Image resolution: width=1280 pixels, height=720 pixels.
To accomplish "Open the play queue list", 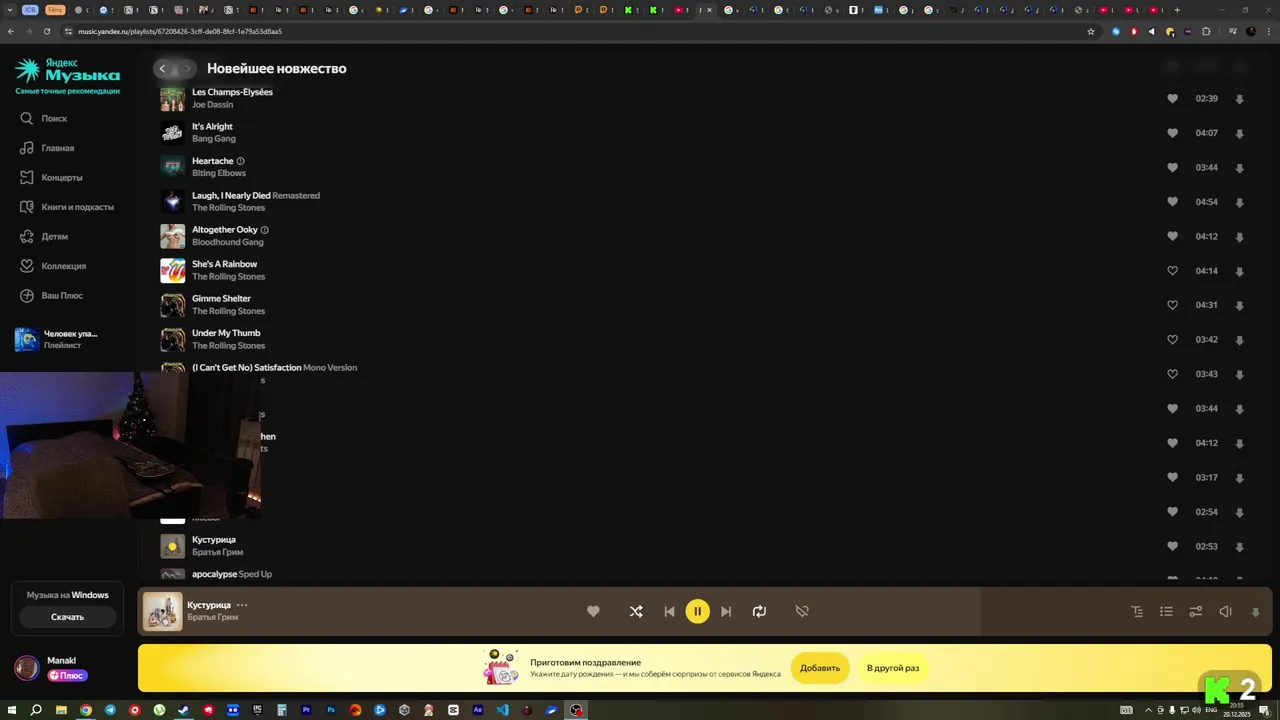I will coord(1166,611).
